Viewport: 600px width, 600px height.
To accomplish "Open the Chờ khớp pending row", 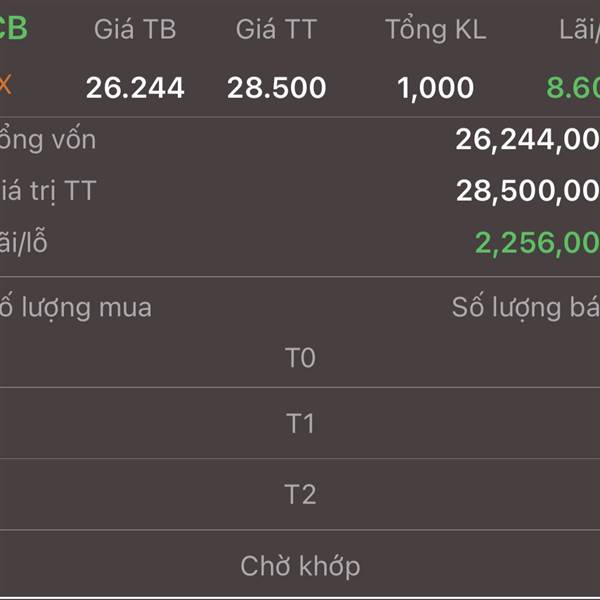I will 300,566.
